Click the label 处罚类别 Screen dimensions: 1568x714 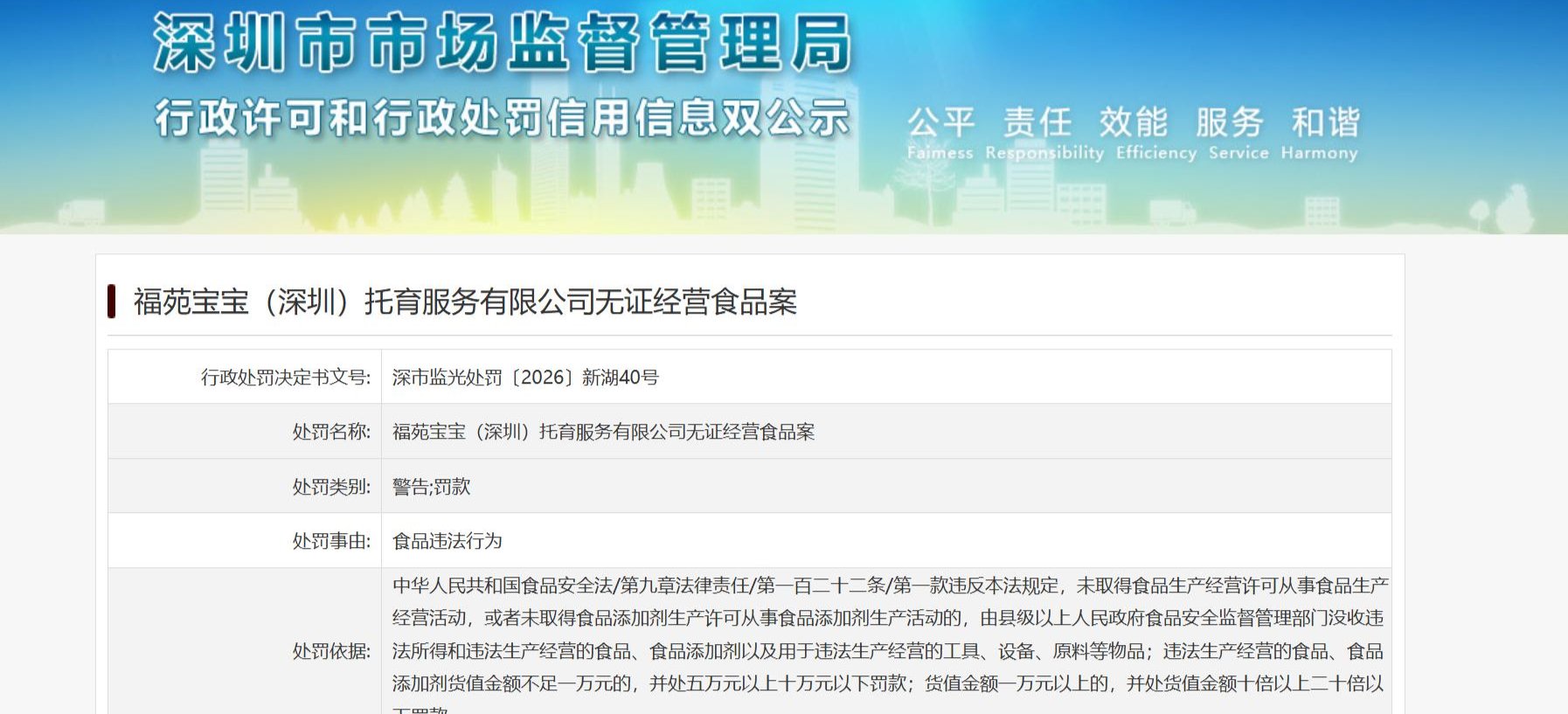[331, 487]
